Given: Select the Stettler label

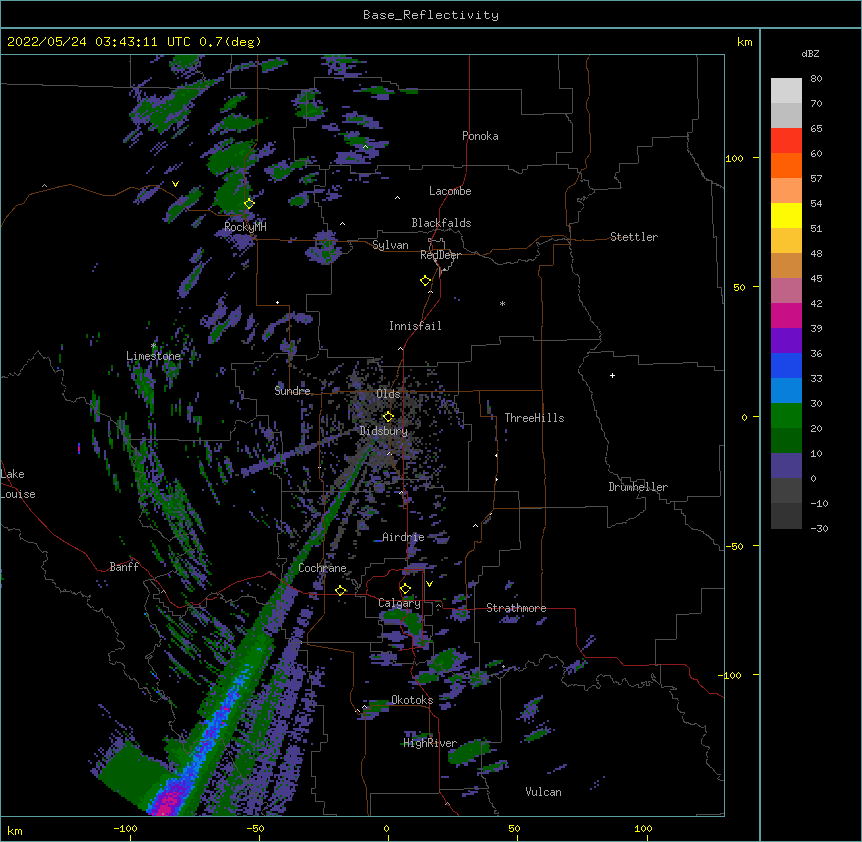Looking at the screenshot, I should tap(634, 237).
